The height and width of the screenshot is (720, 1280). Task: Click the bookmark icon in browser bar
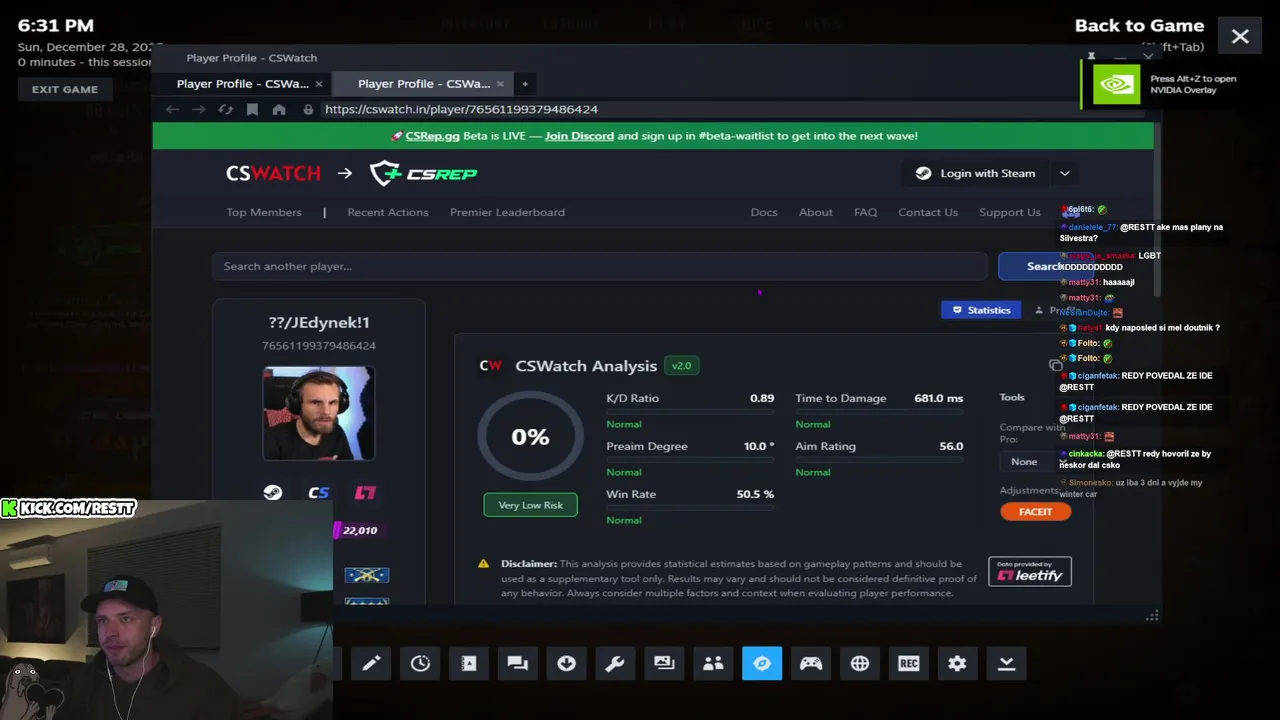252,109
